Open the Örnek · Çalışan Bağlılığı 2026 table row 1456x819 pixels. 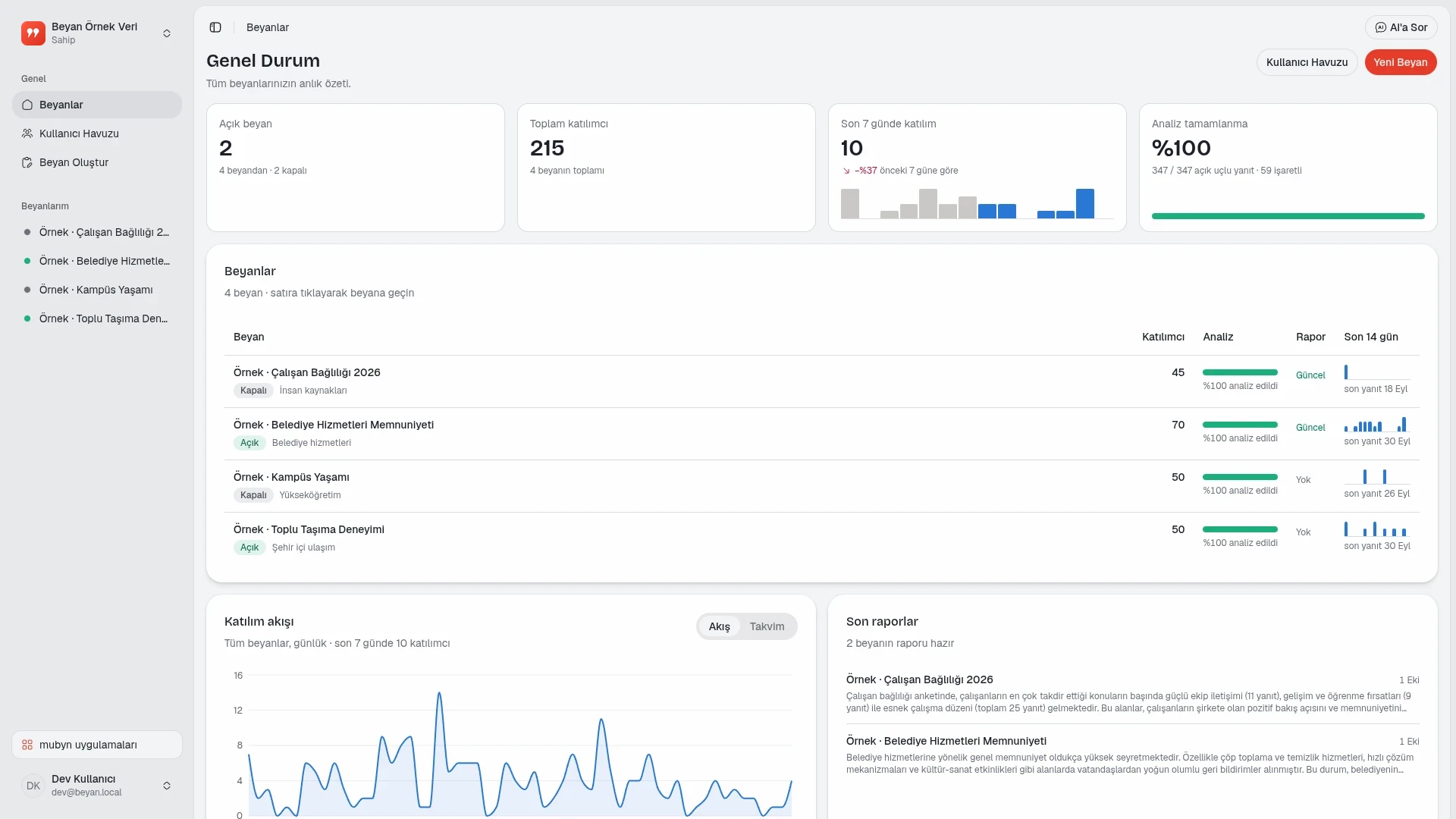[822, 381]
